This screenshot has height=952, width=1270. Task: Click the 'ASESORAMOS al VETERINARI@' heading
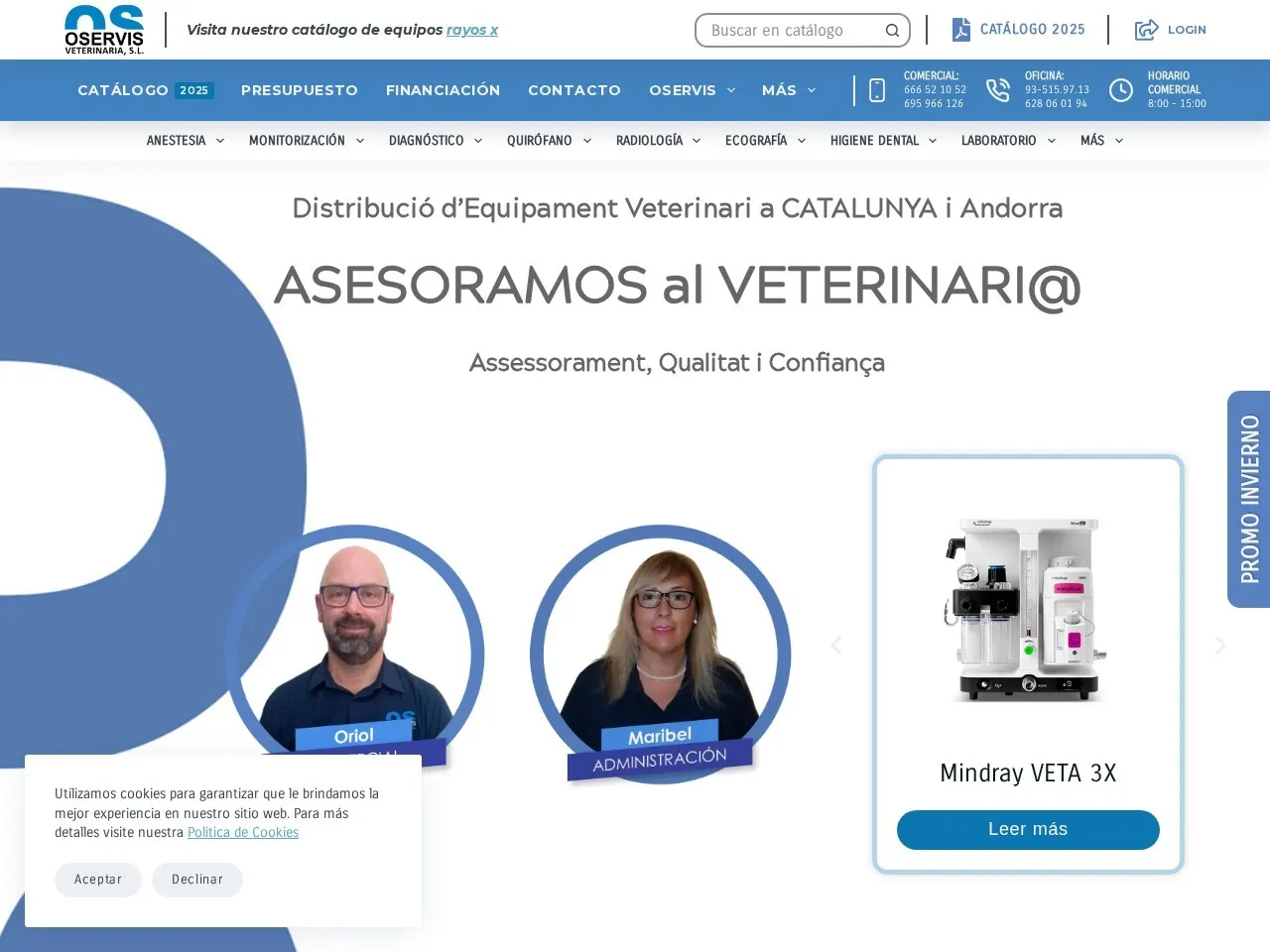click(678, 287)
